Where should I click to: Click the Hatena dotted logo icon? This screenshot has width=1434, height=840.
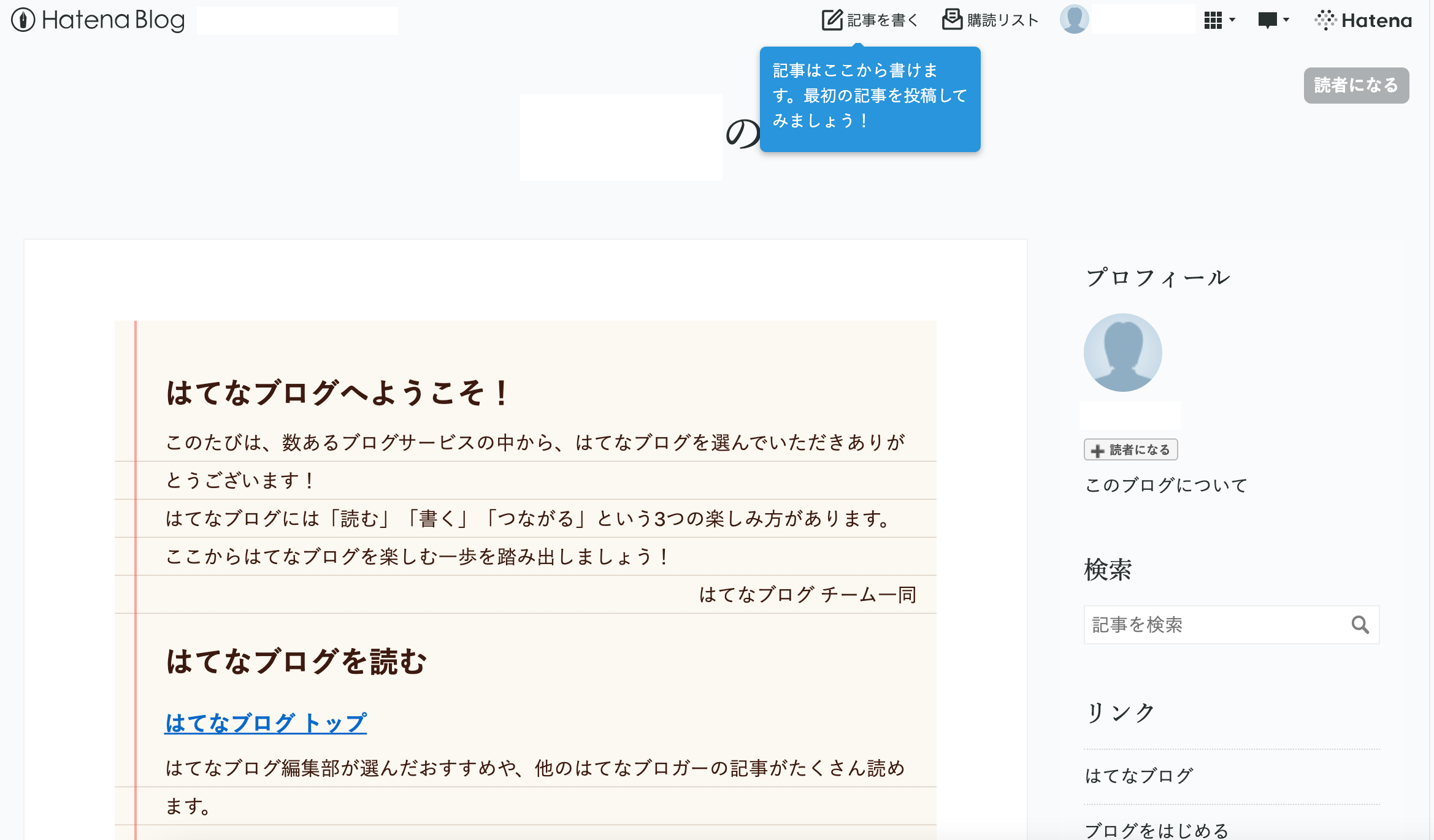1325,20
